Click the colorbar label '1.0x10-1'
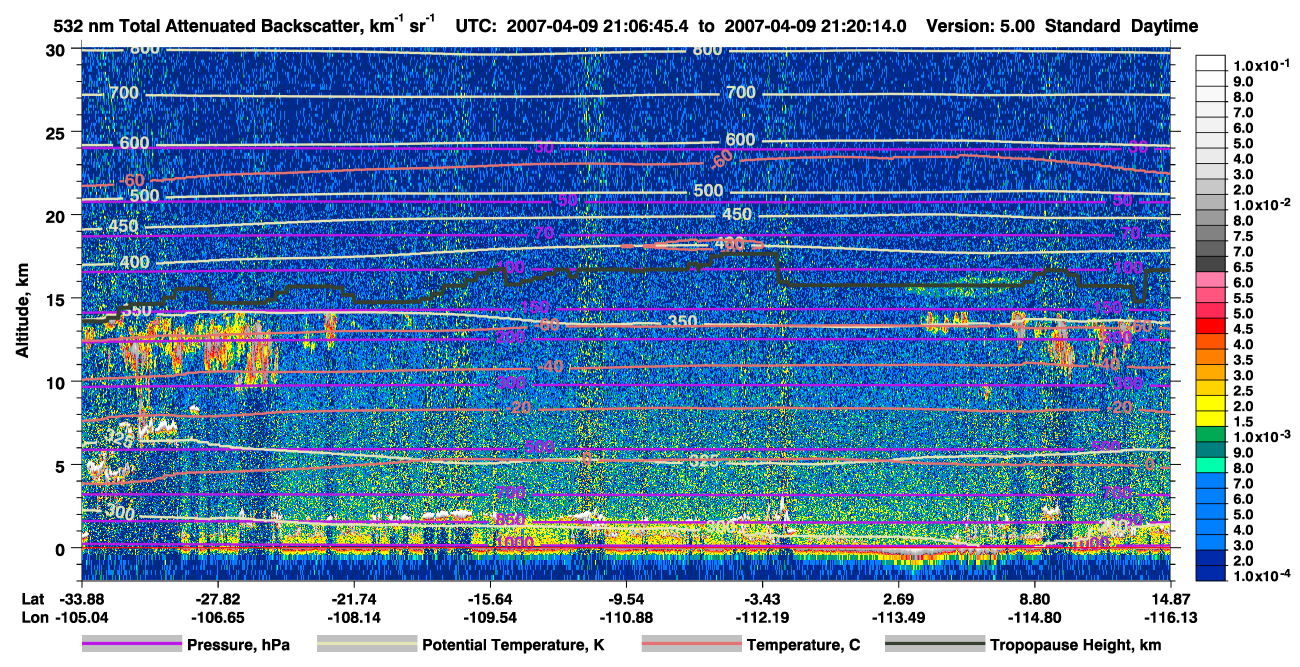 [1264, 66]
